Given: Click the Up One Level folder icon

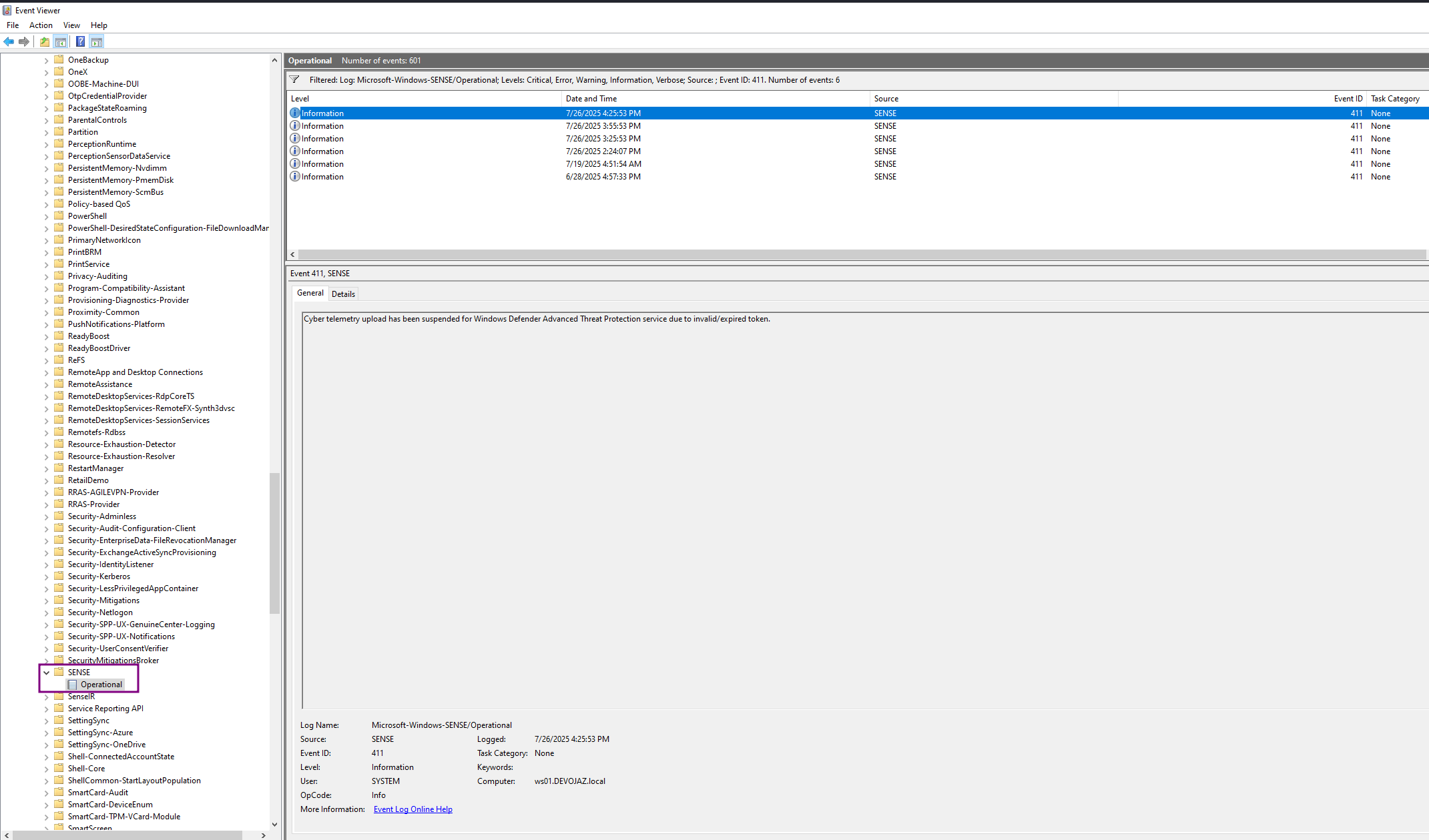Looking at the screenshot, I should coord(45,41).
